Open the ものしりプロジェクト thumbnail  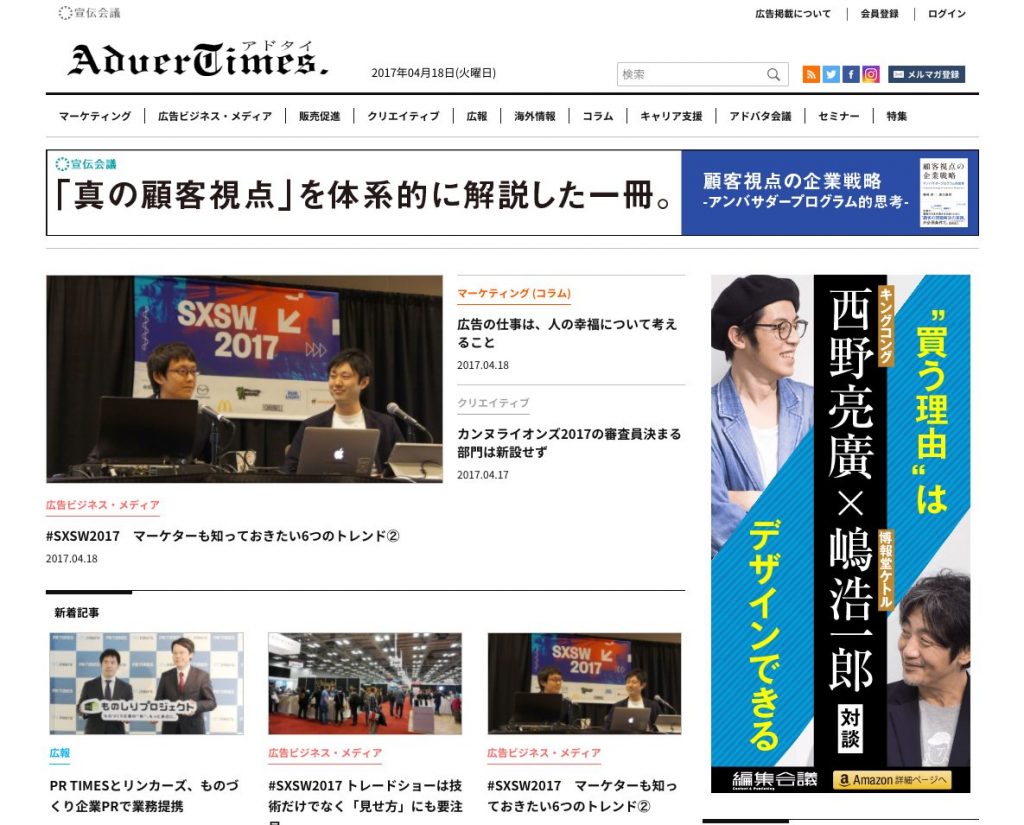(146, 683)
